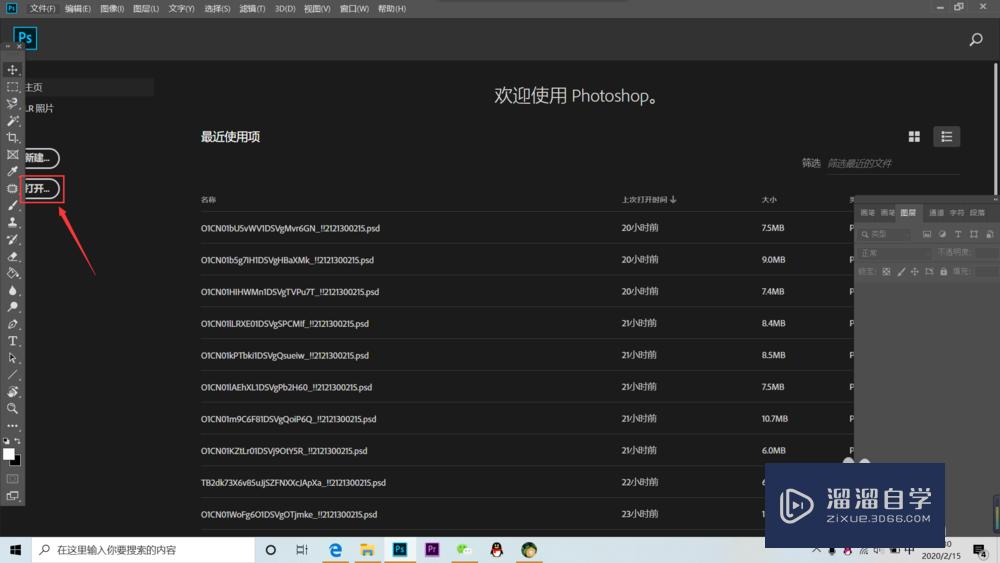The image size is (1000, 563).
Task: Open the 不透明度 opacity dropdown
Action: click(986, 252)
